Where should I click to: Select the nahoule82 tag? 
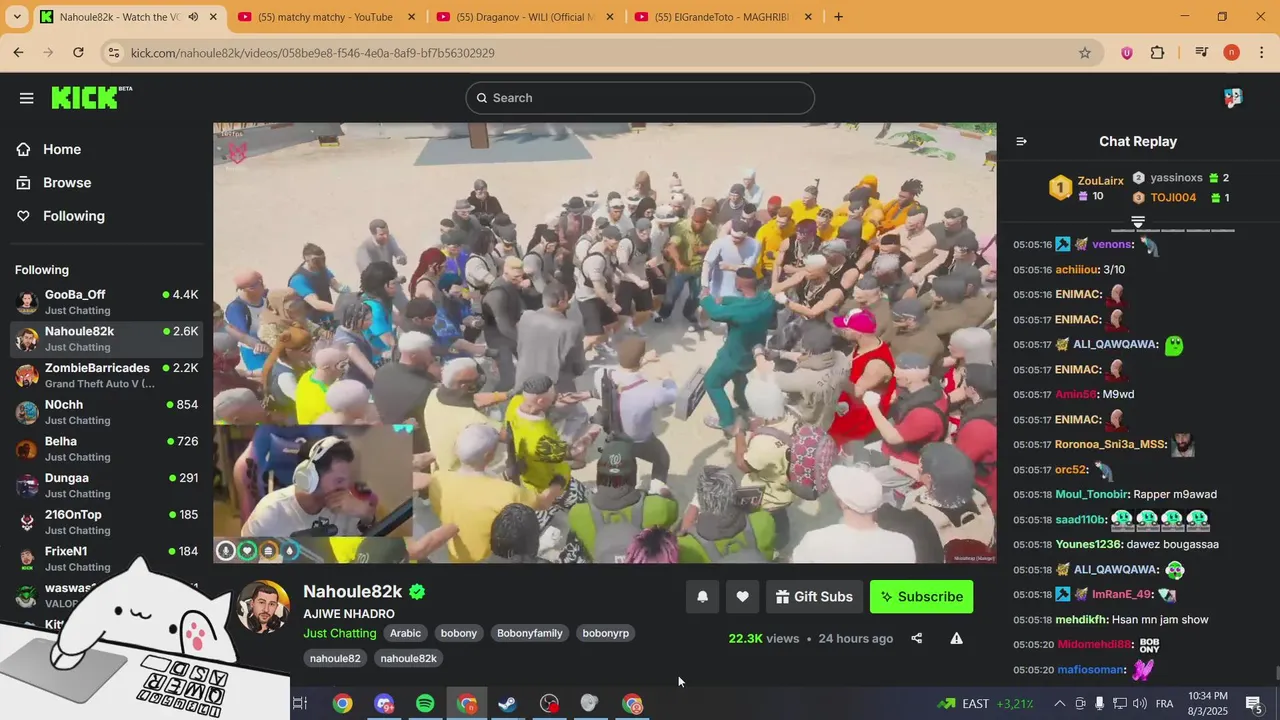click(335, 658)
